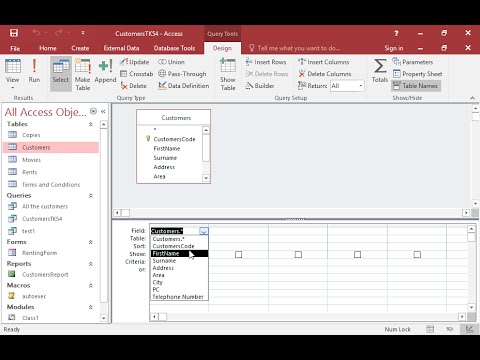This screenshot has height=360, width=480.
Task: Choose the Select query type
Action: [x=61, y=74]
